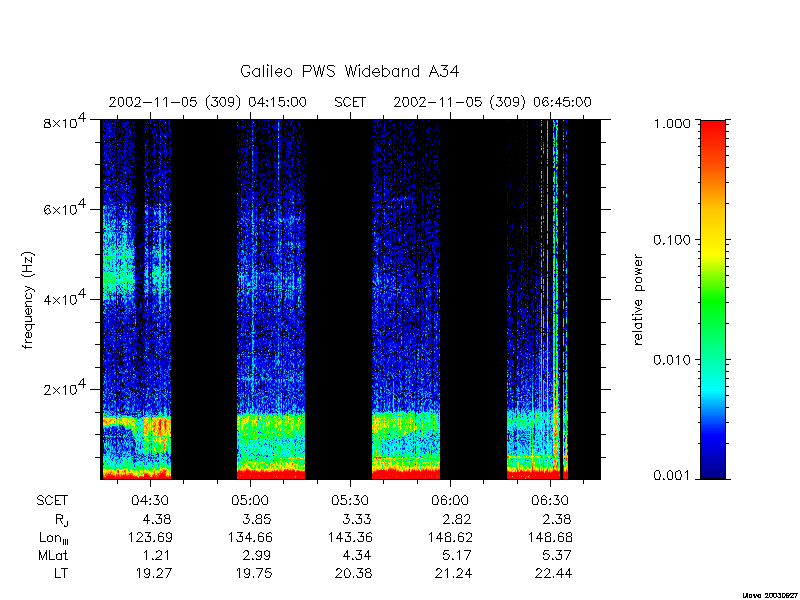This screenshot has height=600, width=800.
Task: Click the colorbar value 0.100
Action: tap(672, 240)
